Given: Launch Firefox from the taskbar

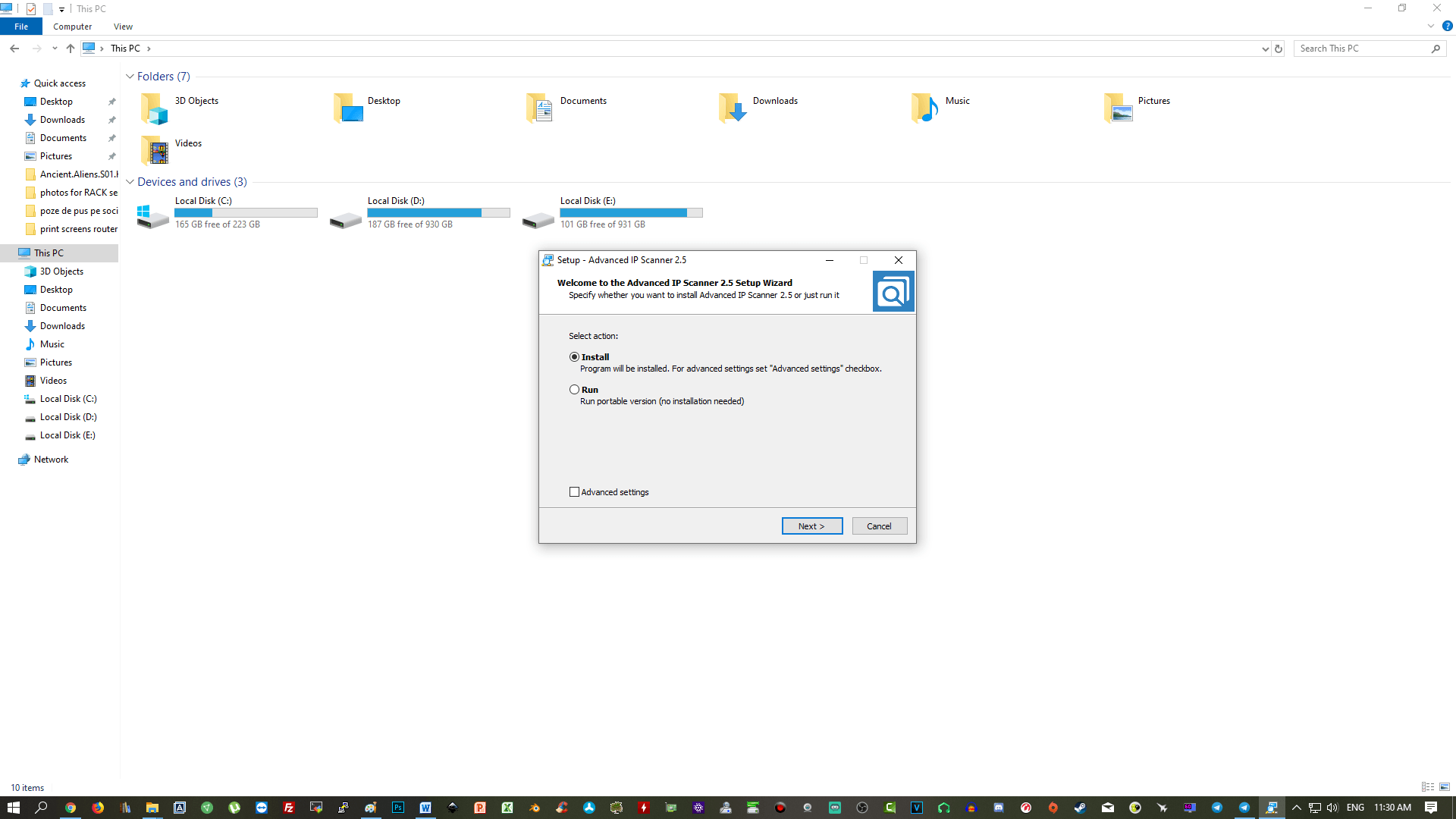Looking at the screenshot, I should (98, 808).
